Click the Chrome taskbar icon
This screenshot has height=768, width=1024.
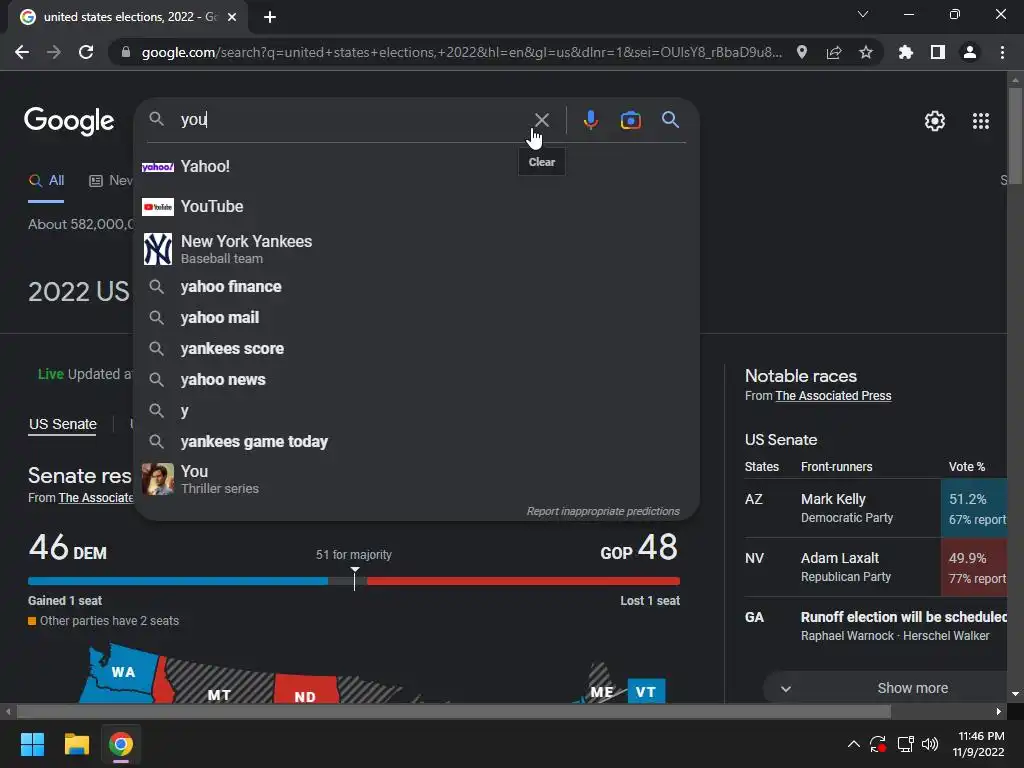[121, 744]
